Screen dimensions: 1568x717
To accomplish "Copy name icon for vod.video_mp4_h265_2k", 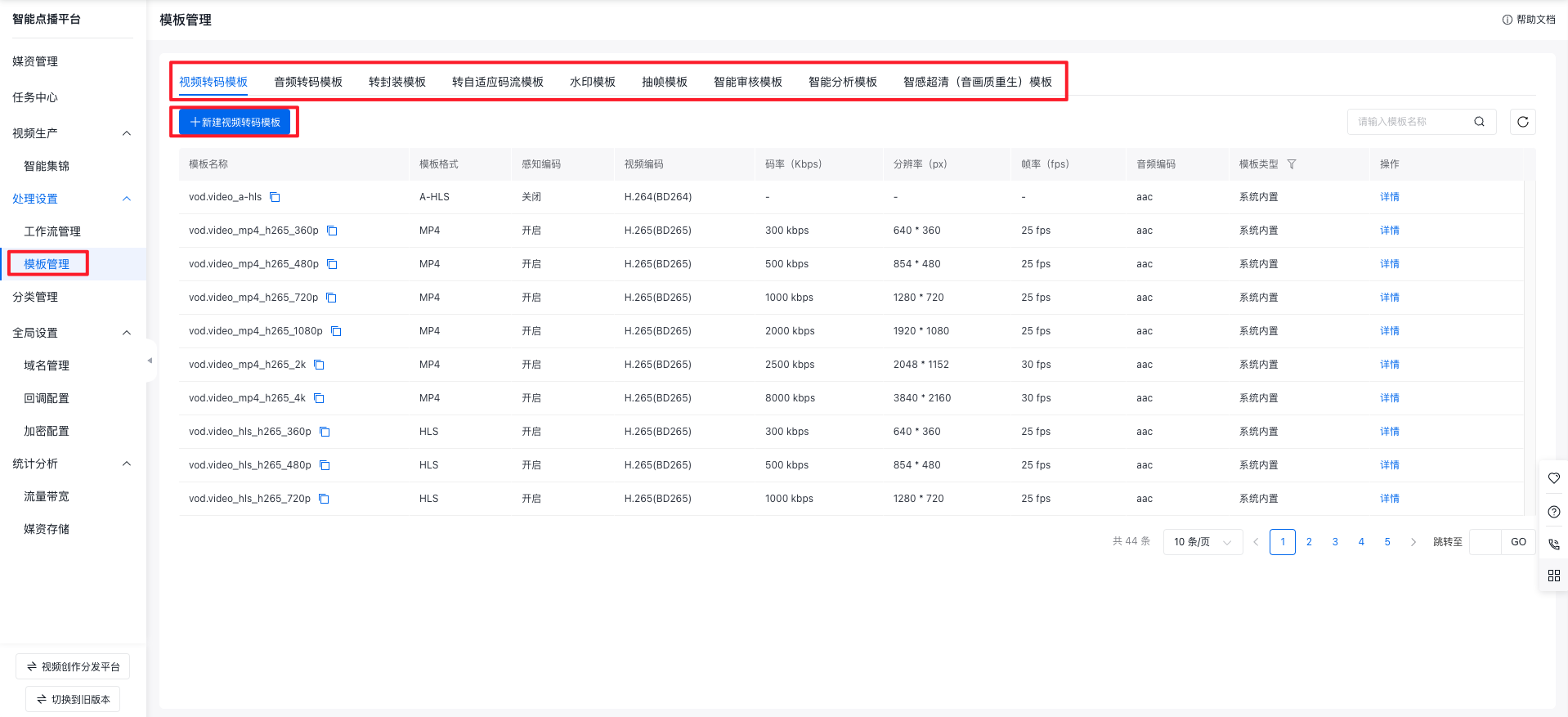I will pos(319,365).
